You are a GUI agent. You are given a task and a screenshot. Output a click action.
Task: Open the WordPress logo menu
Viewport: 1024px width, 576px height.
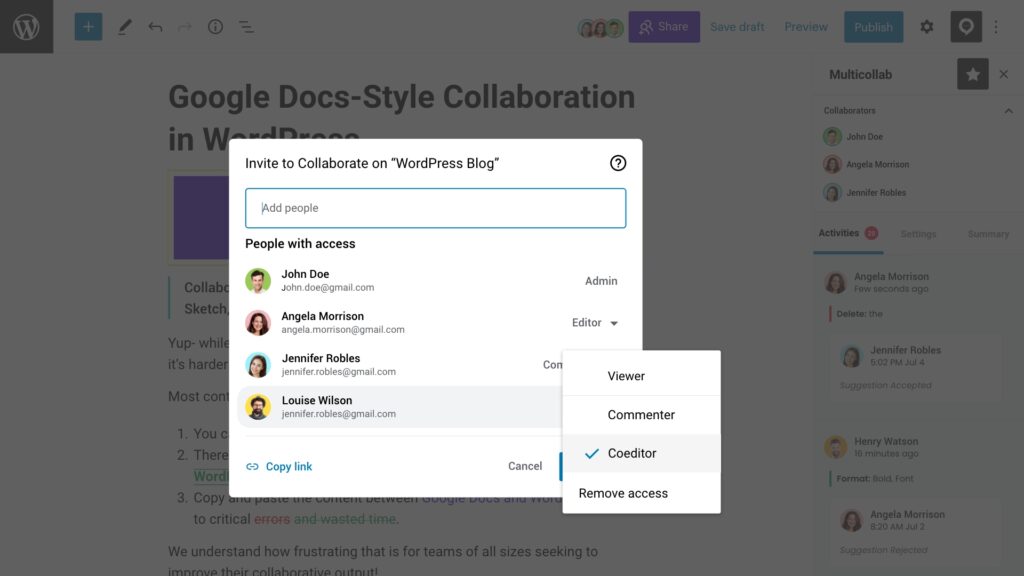click(x=26, y=27)
